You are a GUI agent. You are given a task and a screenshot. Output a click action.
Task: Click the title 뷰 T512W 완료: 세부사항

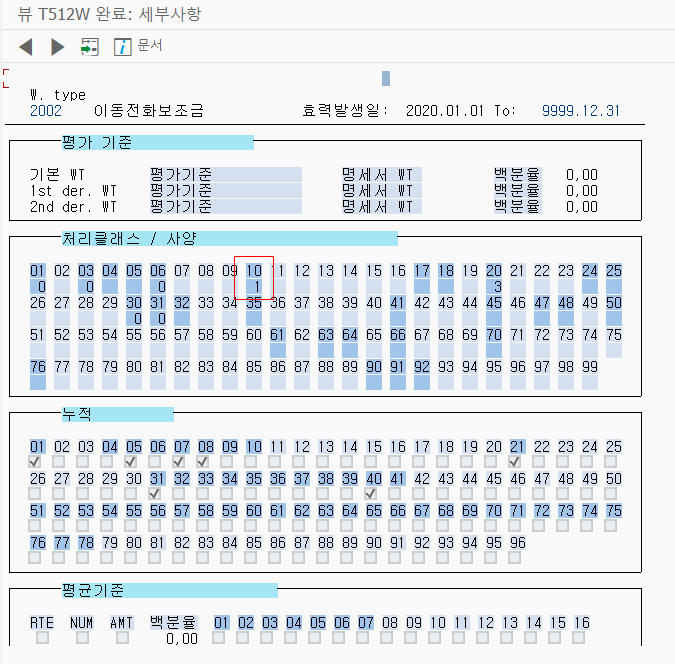[109, 14]
